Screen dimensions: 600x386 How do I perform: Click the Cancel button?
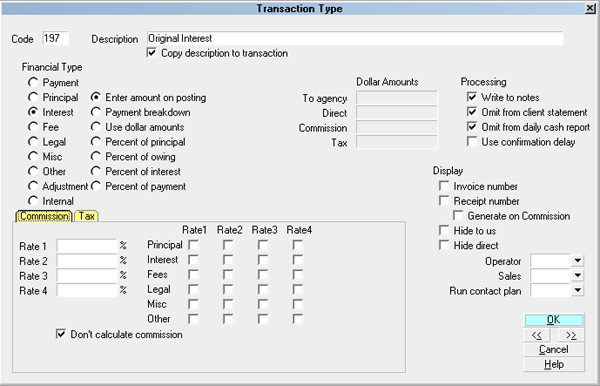(x=554, y=349)
